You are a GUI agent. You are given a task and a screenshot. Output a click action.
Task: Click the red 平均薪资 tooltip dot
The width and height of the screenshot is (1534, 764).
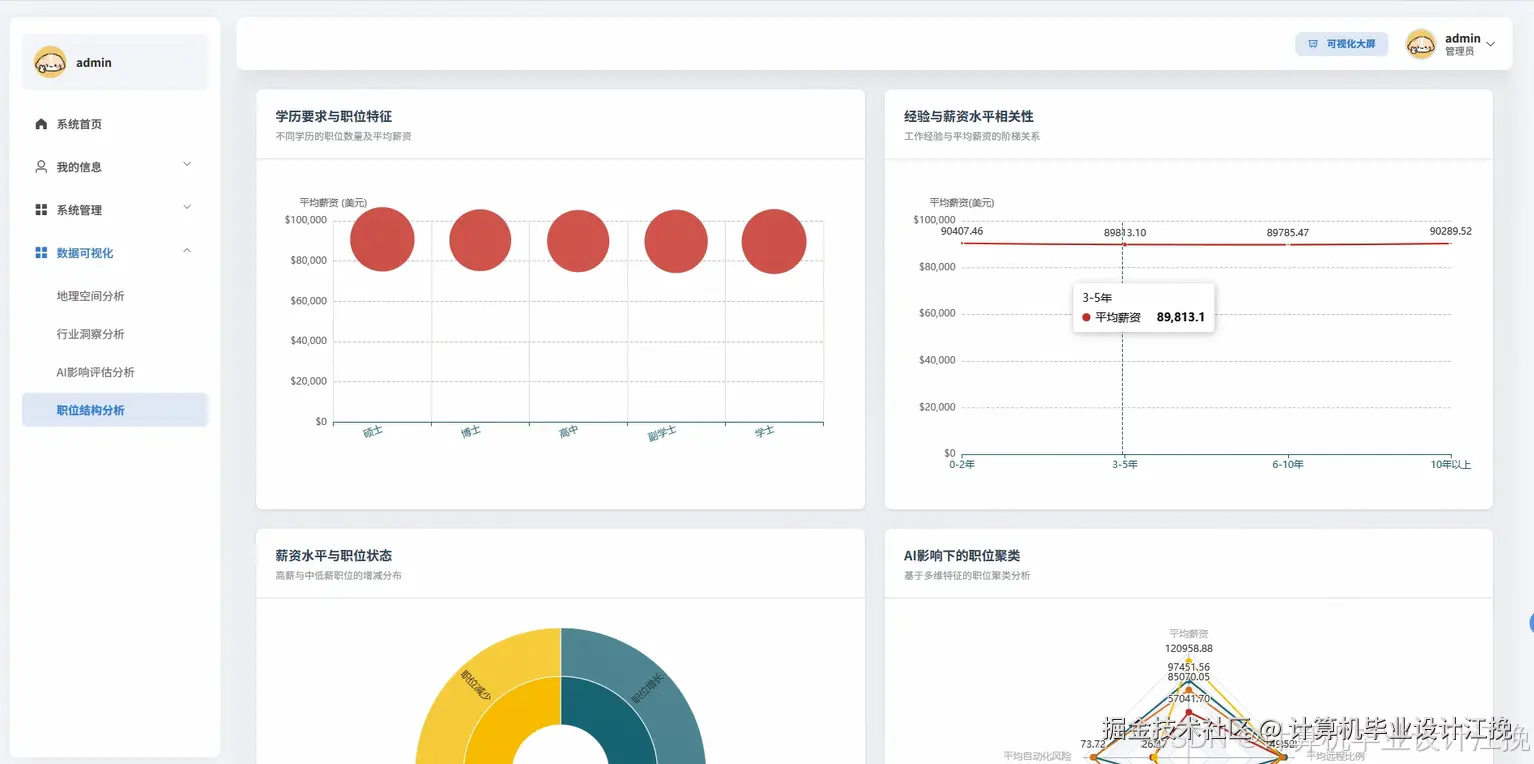pyautogui.click(x=1086, y=317)
